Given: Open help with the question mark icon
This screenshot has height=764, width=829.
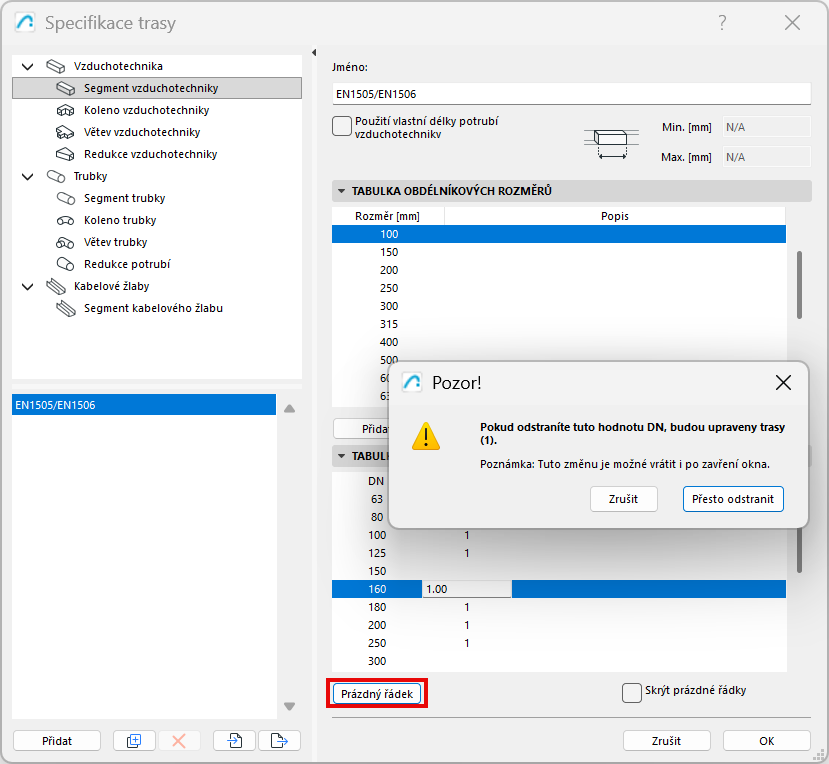Looking at the screenshot, I should coord(722,23).
